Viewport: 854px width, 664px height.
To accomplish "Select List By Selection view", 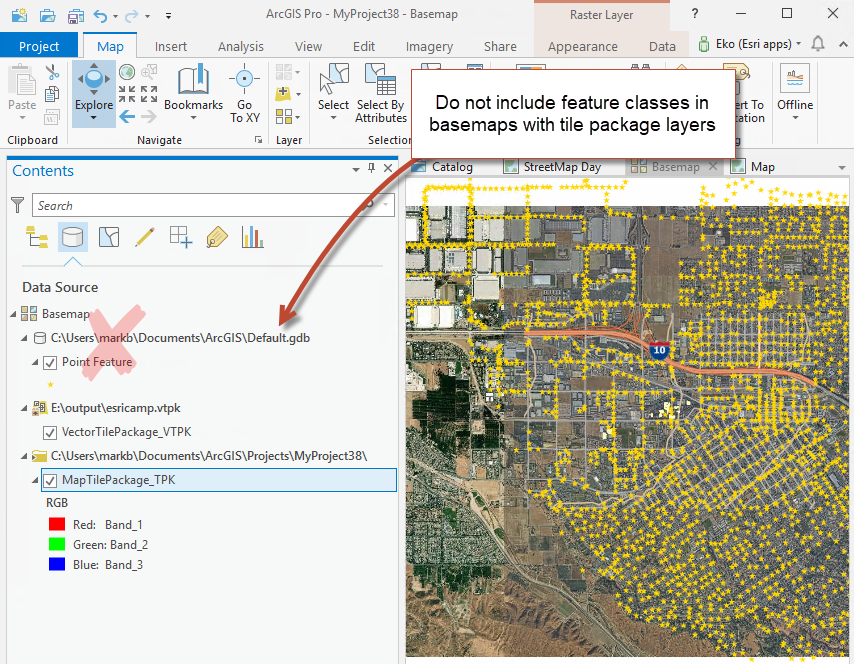I will pos(109,237).
